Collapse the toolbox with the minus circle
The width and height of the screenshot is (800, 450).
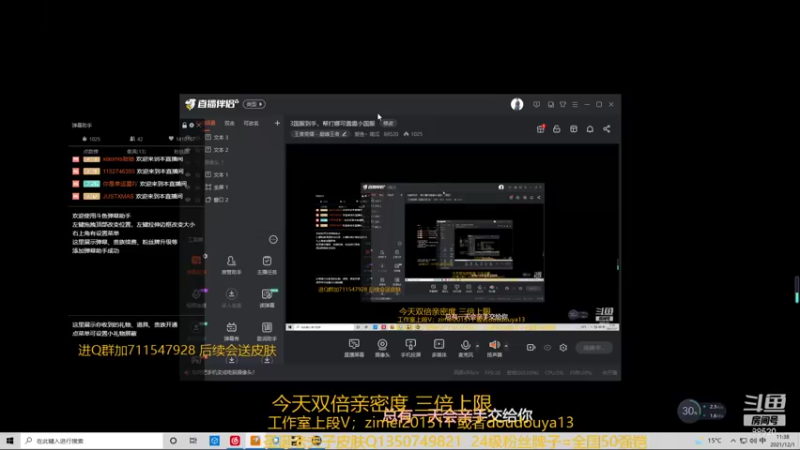pos(273,239)
